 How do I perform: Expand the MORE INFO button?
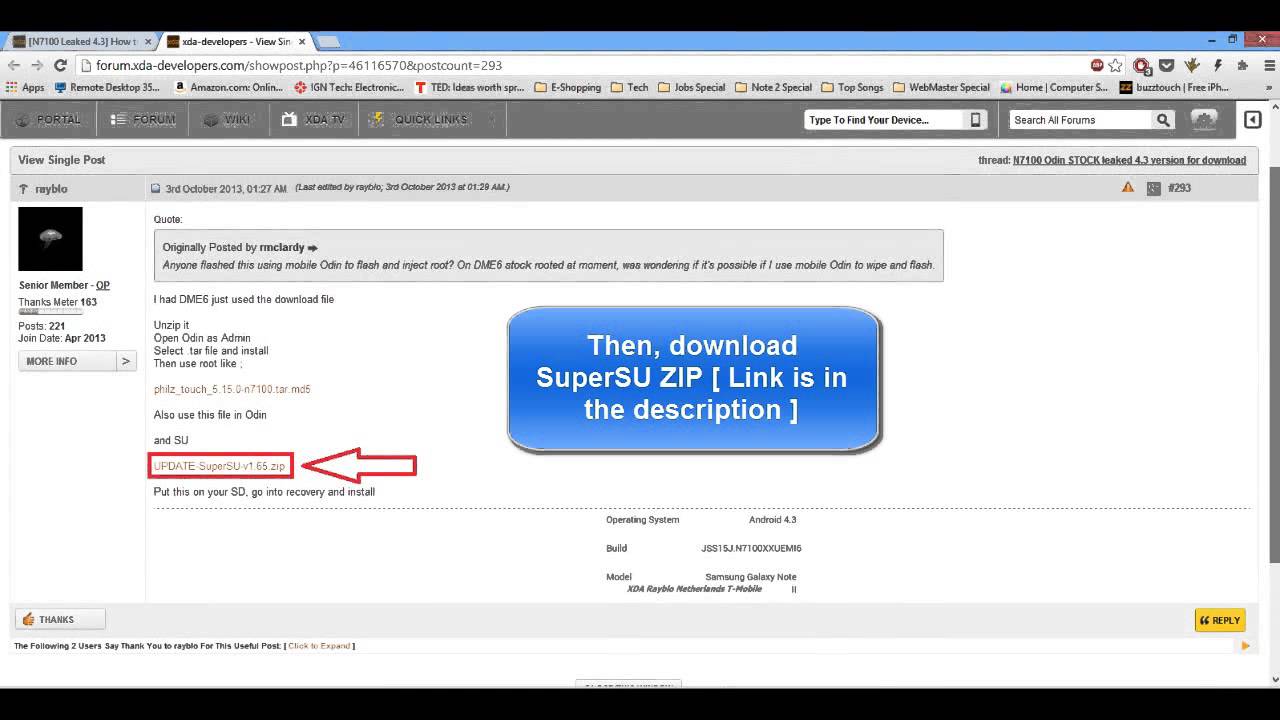(x=77, y=361)
